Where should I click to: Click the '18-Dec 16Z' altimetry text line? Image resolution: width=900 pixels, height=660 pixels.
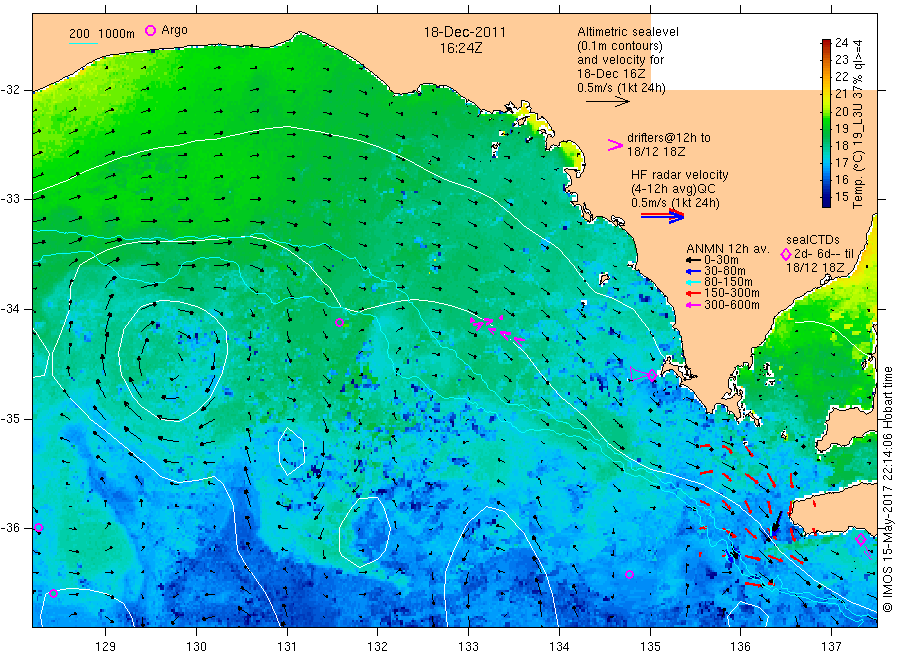click(611, 74)
